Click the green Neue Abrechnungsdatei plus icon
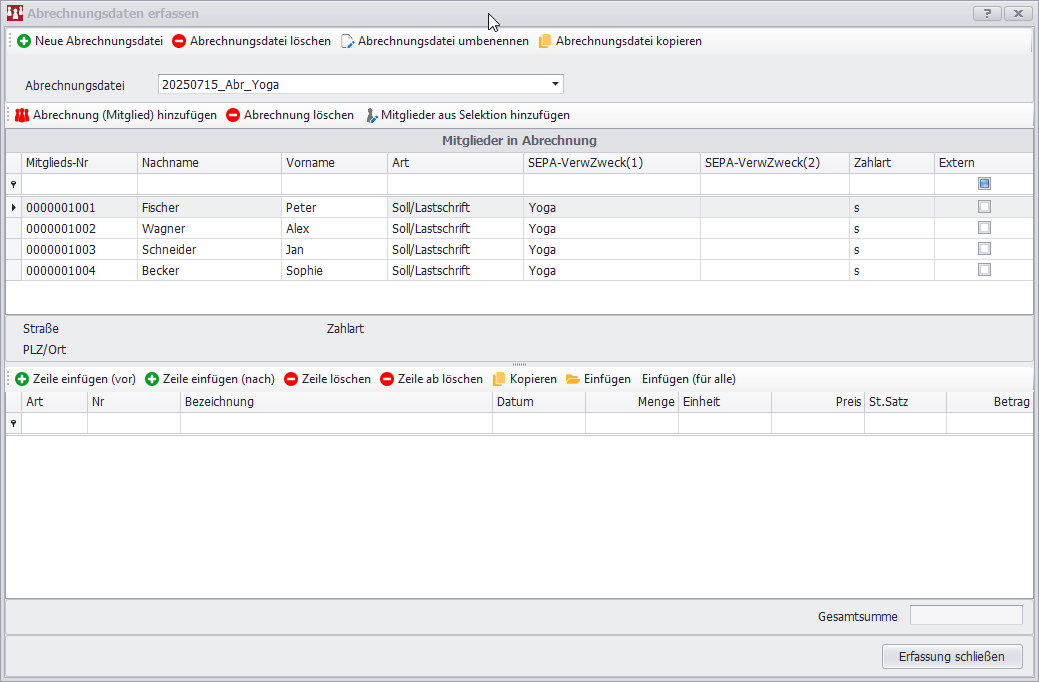The height and width of the screenshot is (682, 1039). [24, 41]
